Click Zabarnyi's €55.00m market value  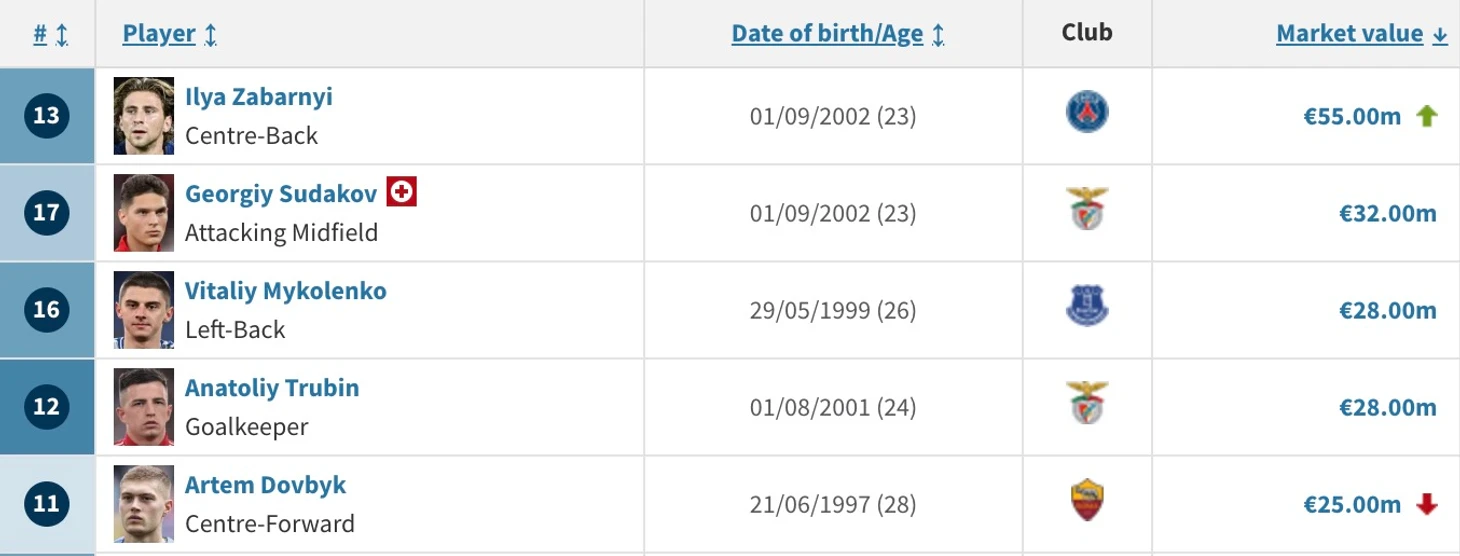tap(1352, 116)
